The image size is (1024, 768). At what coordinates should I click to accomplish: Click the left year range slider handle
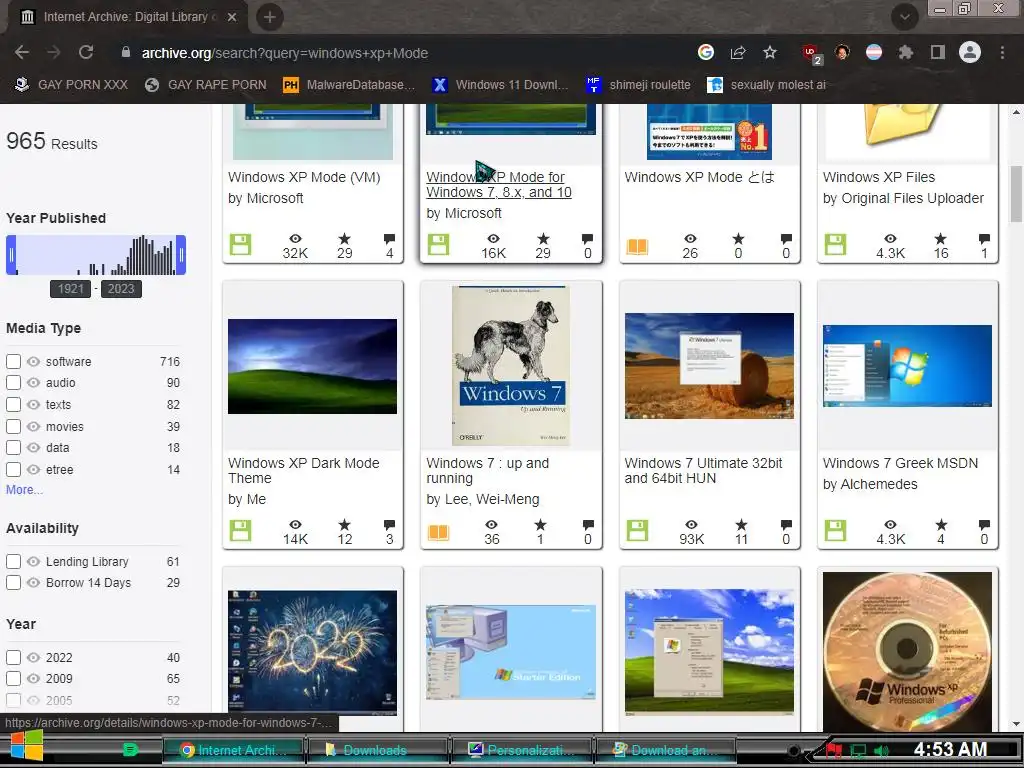[11, 255]
